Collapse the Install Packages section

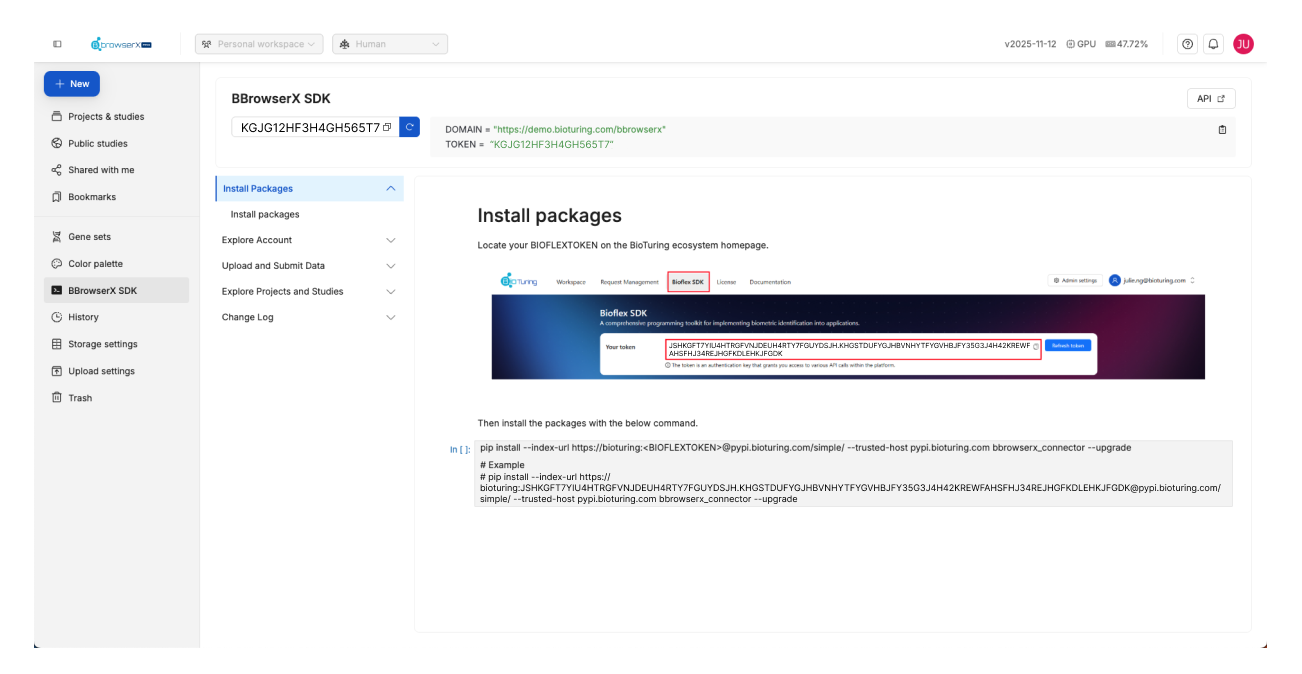(x=310, y=189)
